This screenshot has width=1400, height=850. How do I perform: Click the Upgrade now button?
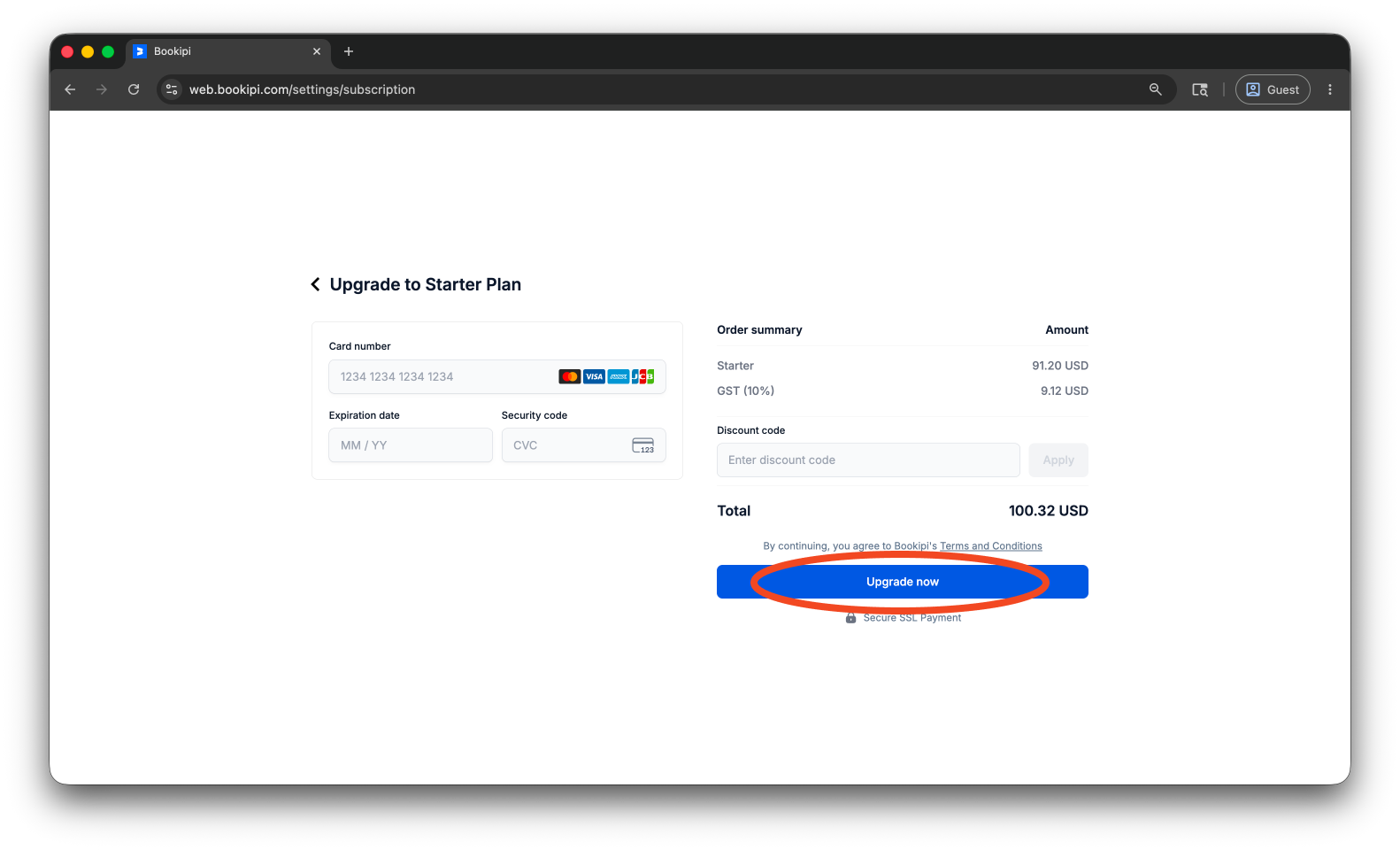coord(903,582)
